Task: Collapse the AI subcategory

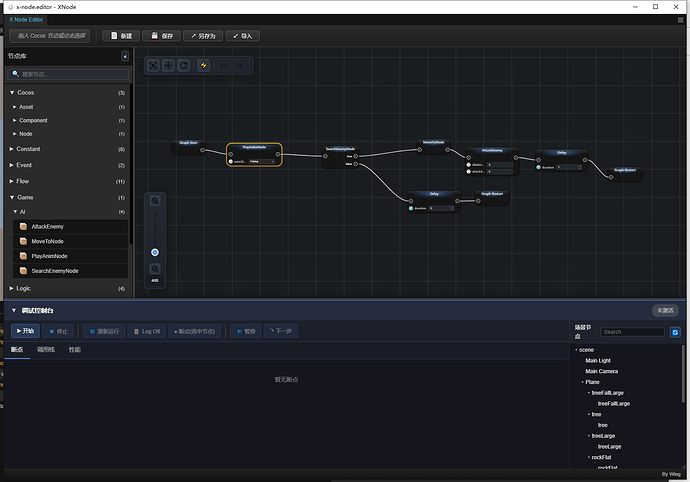Action: click(x=15, y=212)
